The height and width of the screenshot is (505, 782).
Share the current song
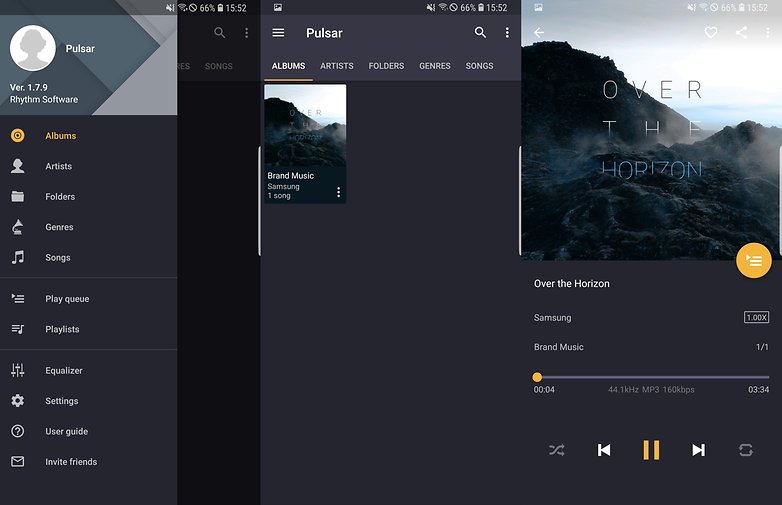coord(742,32)
